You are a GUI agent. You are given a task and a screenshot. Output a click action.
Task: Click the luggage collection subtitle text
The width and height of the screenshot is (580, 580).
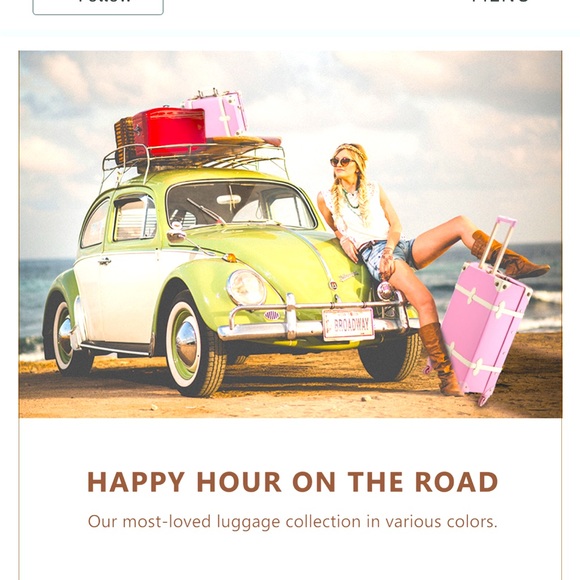pyautogui.click(x=293, y=522)
